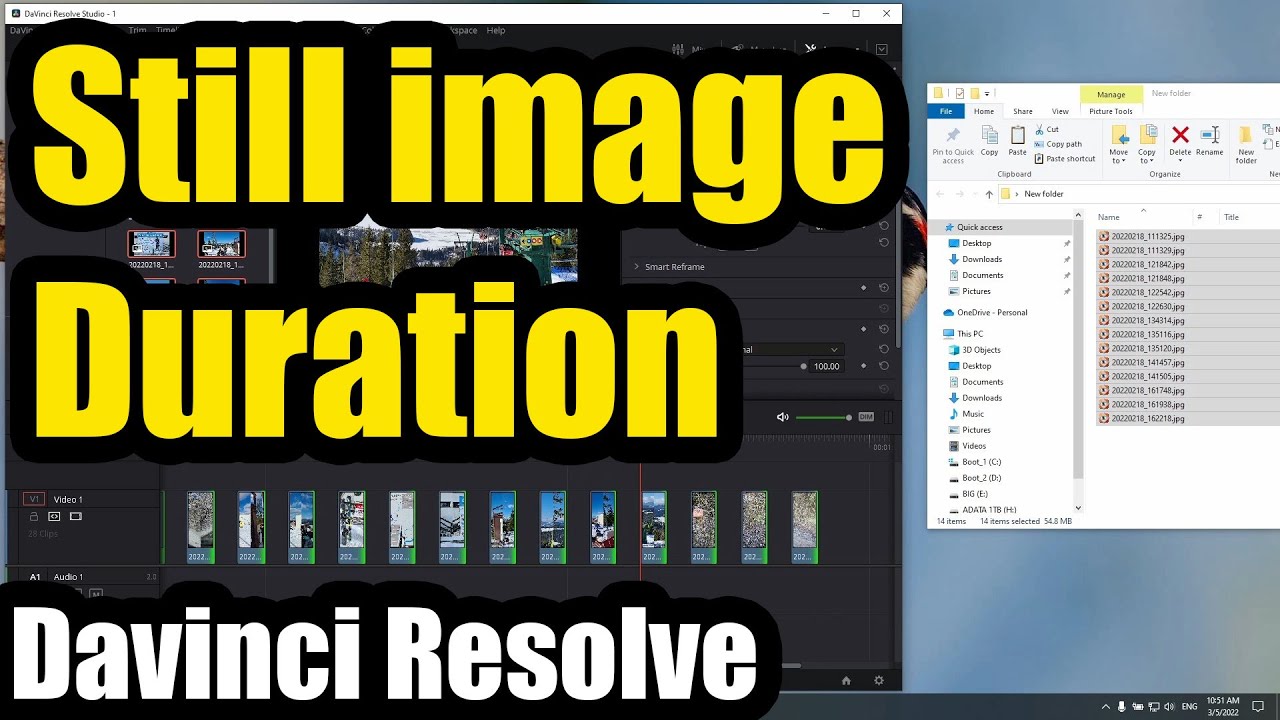The image size is (1280, 720).
Task: Select This PC in the navigation pane
Action: pos(962,334)
